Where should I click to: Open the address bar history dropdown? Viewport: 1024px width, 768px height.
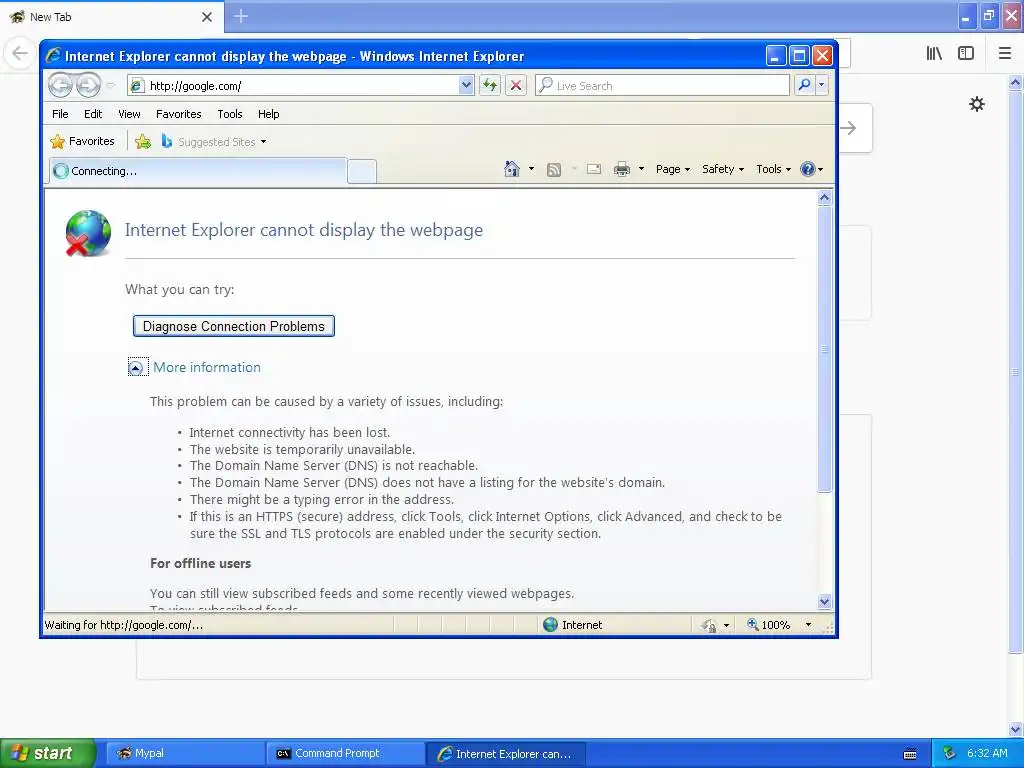pos(466,85)
